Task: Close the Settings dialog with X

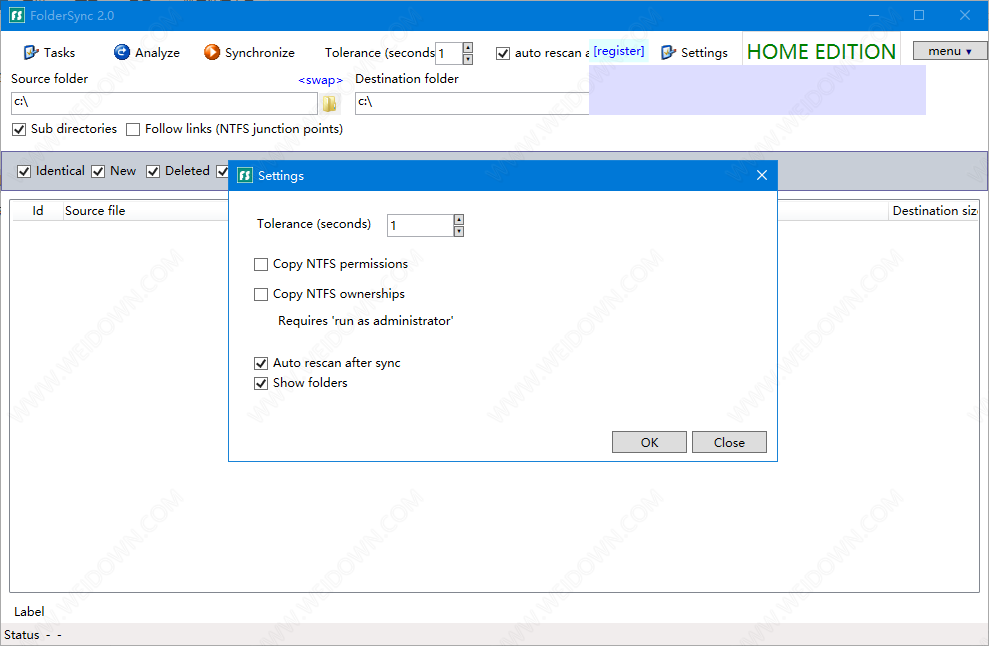Action: pos(762,175)
